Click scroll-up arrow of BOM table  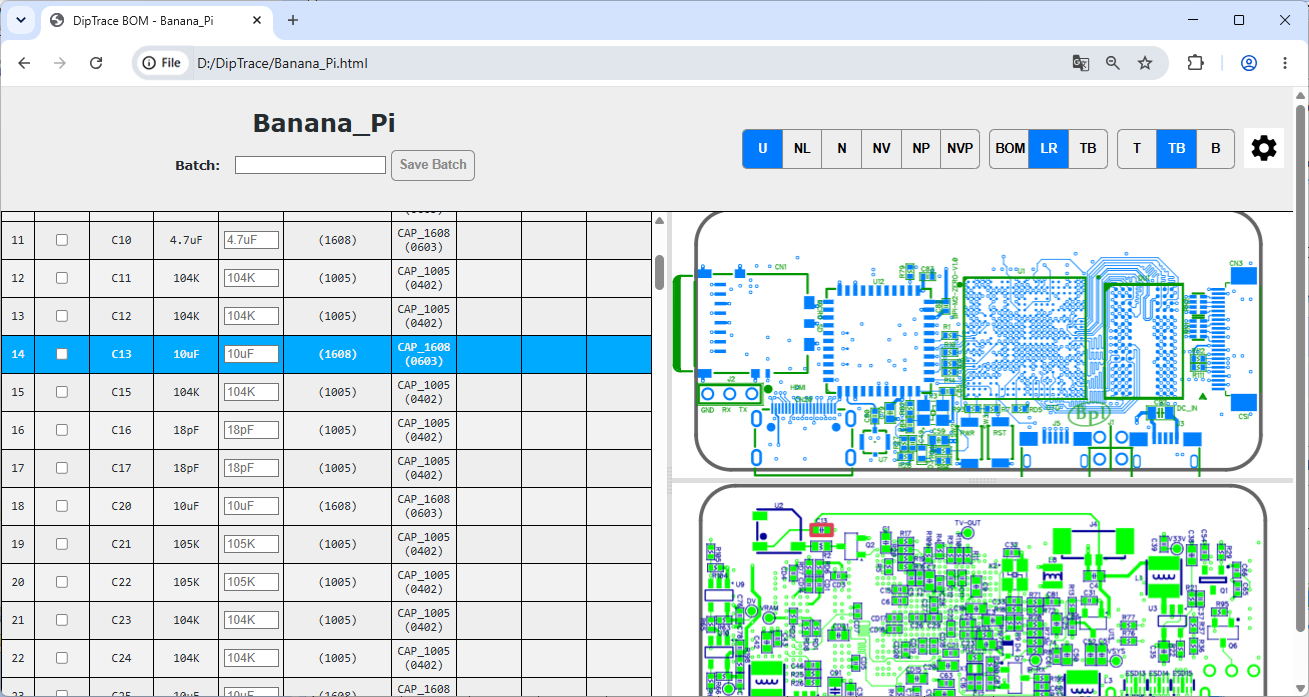point(659,220)
